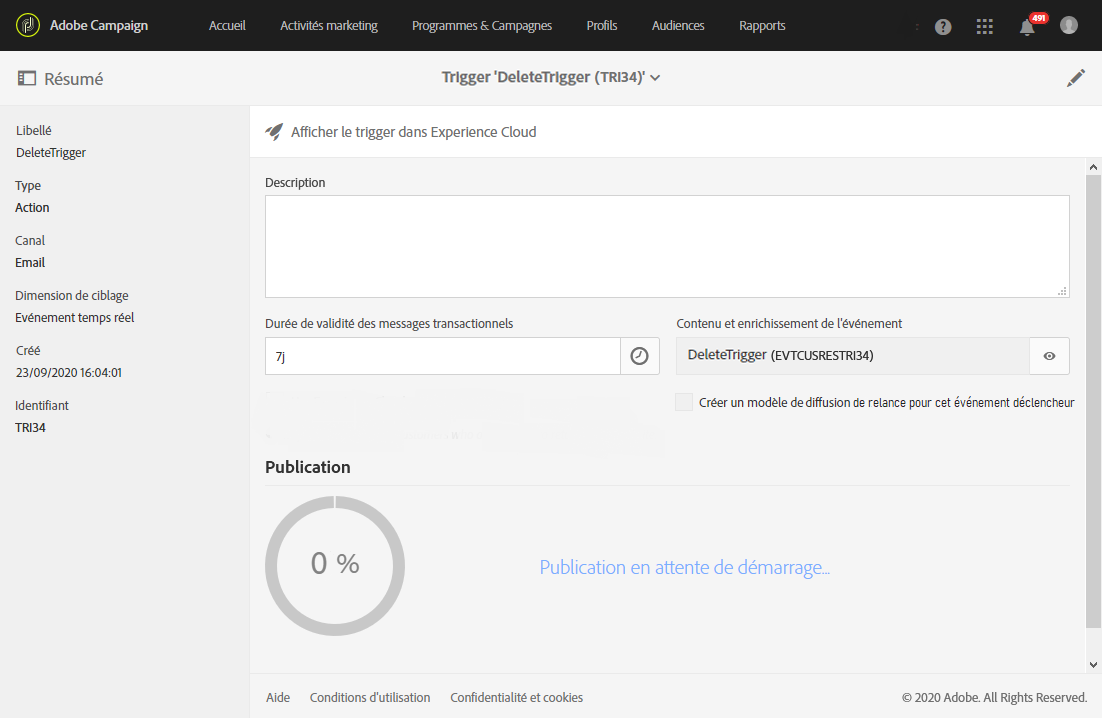This screenshot has width=1102, height=718.
Task: Check create reminder delivery template option
Action: coord(684,402)
